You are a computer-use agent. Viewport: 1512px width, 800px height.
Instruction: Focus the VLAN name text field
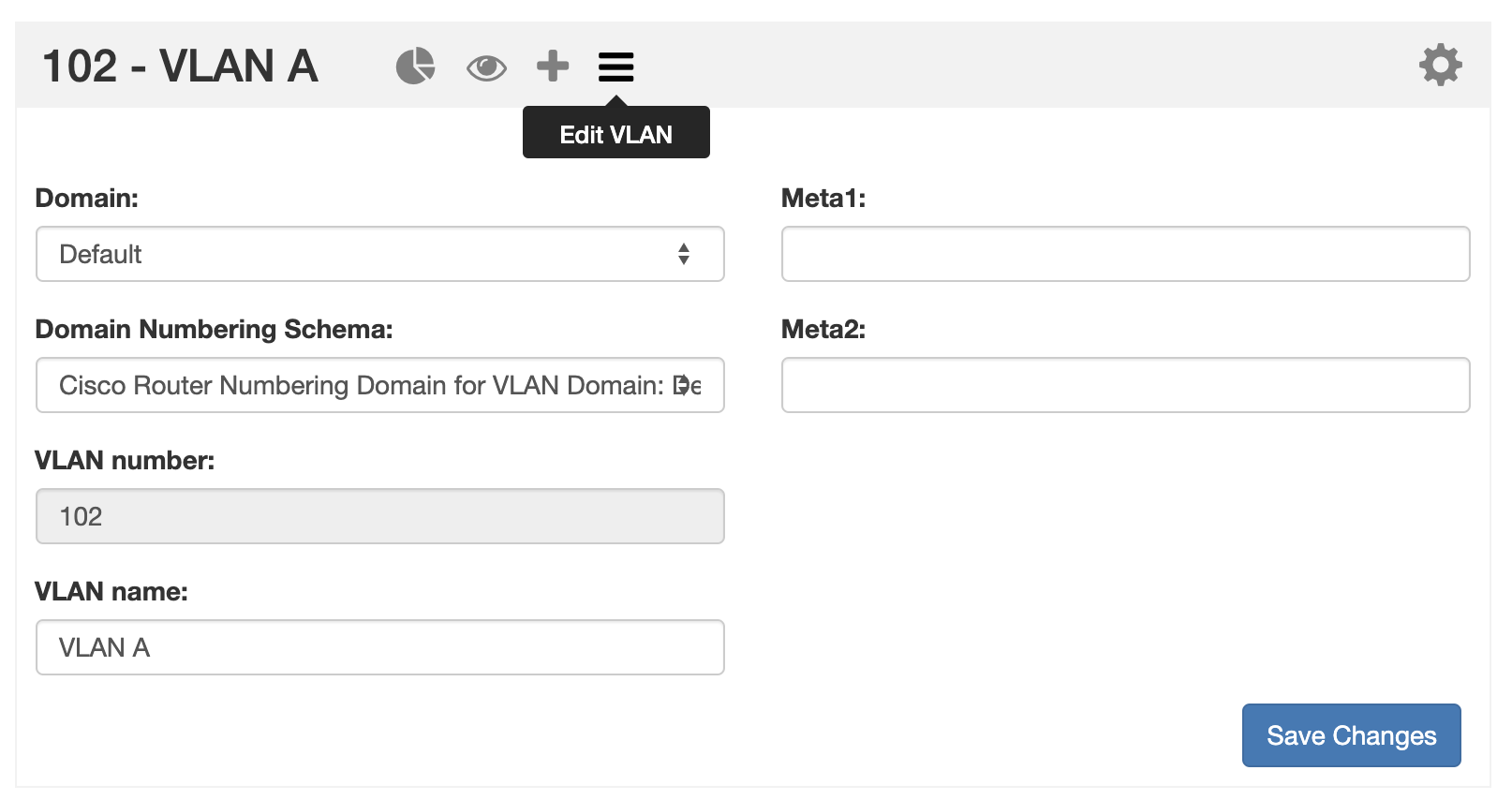click(x=379, y=647)
